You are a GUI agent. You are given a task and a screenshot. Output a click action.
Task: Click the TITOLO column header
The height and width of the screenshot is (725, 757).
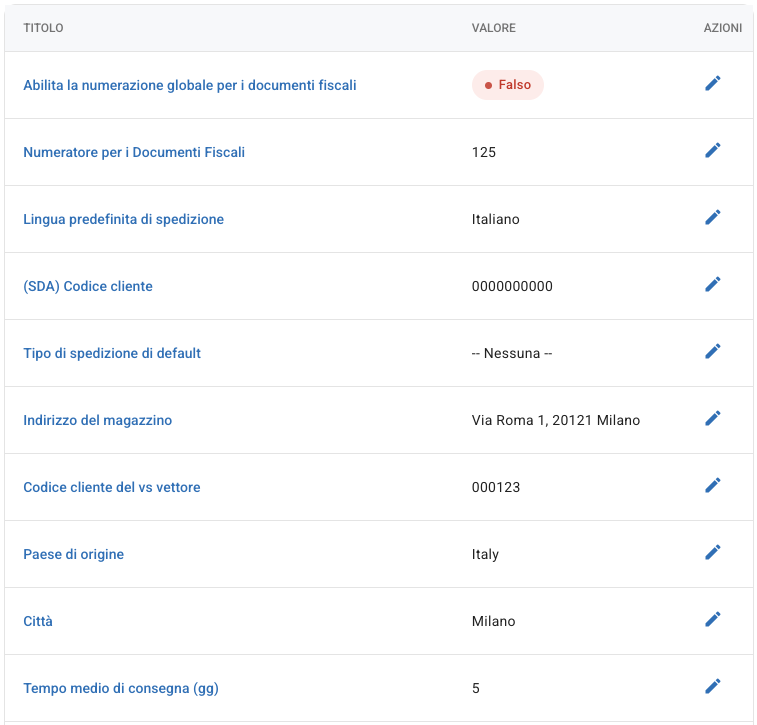[x=43, y=28]
